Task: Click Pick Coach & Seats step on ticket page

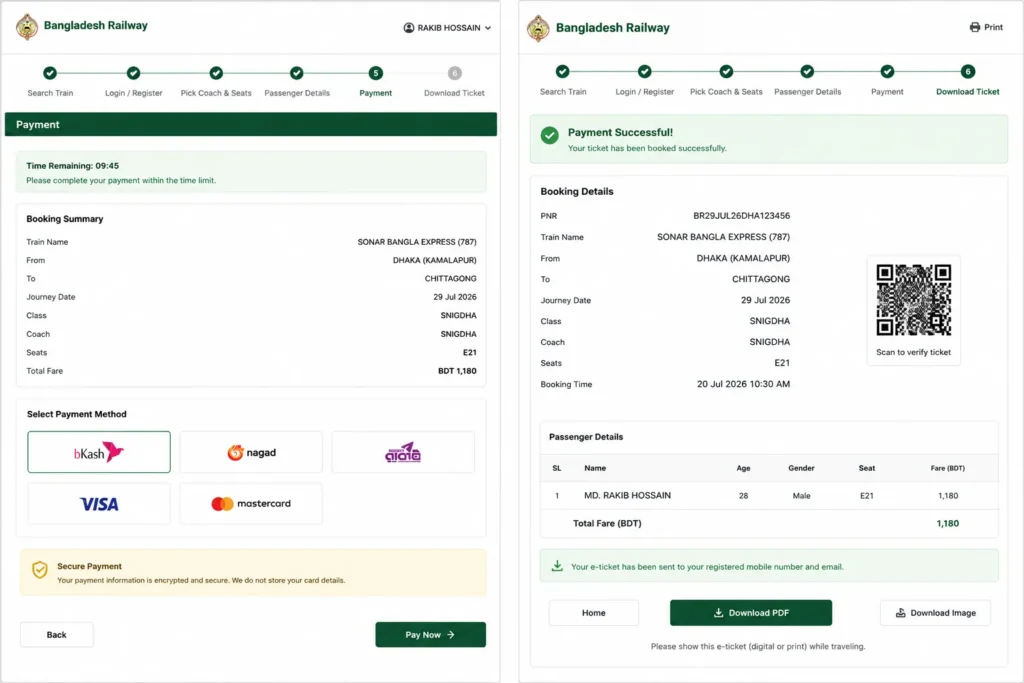Action: [726, 80]
